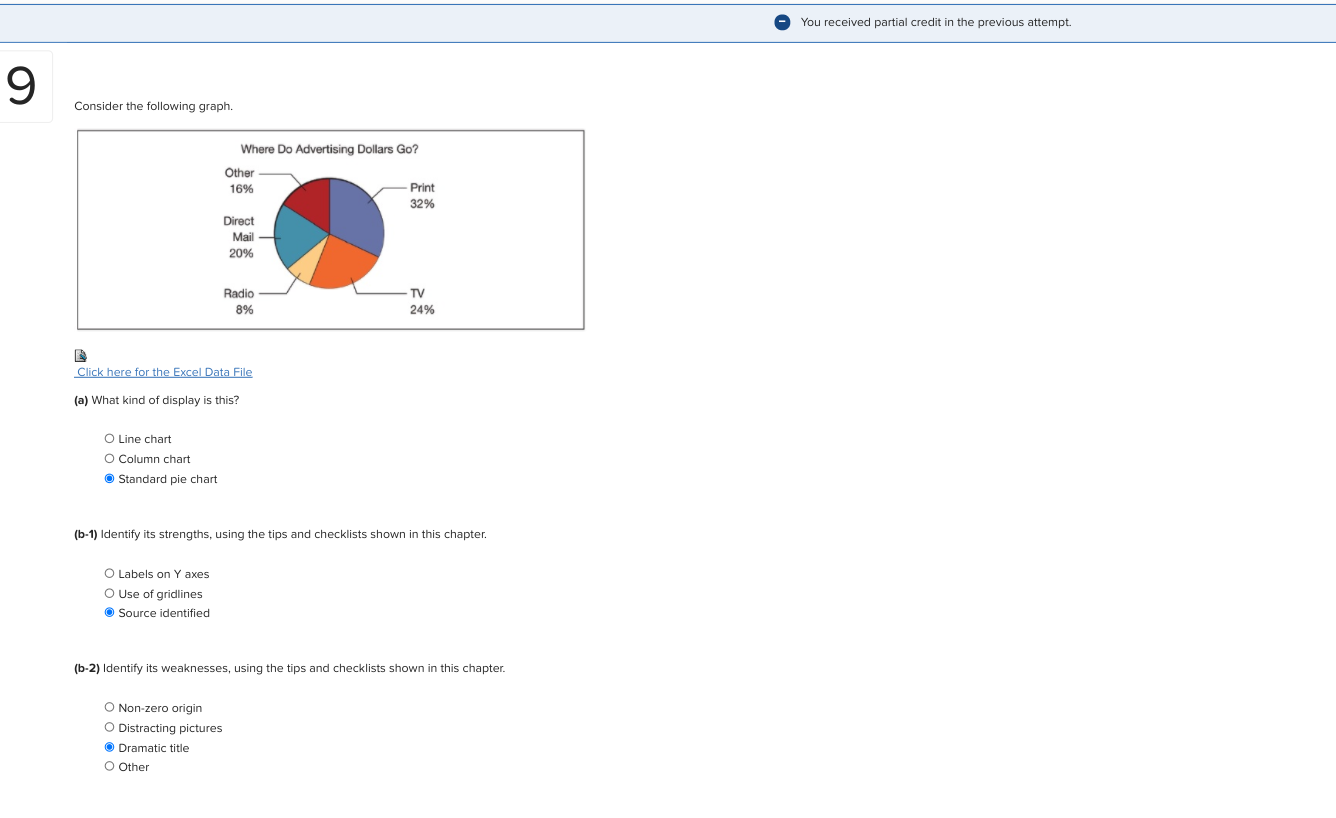The height and width of the screenshot is (818, 1336).
Task: Select the Column chart radio option
Action: 109,459
